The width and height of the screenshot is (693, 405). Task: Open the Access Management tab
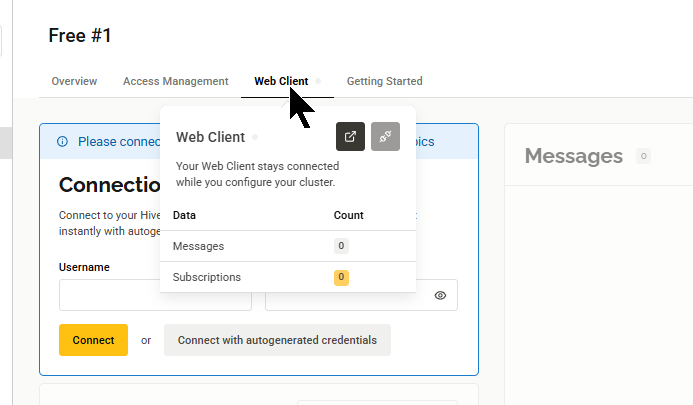175,81
